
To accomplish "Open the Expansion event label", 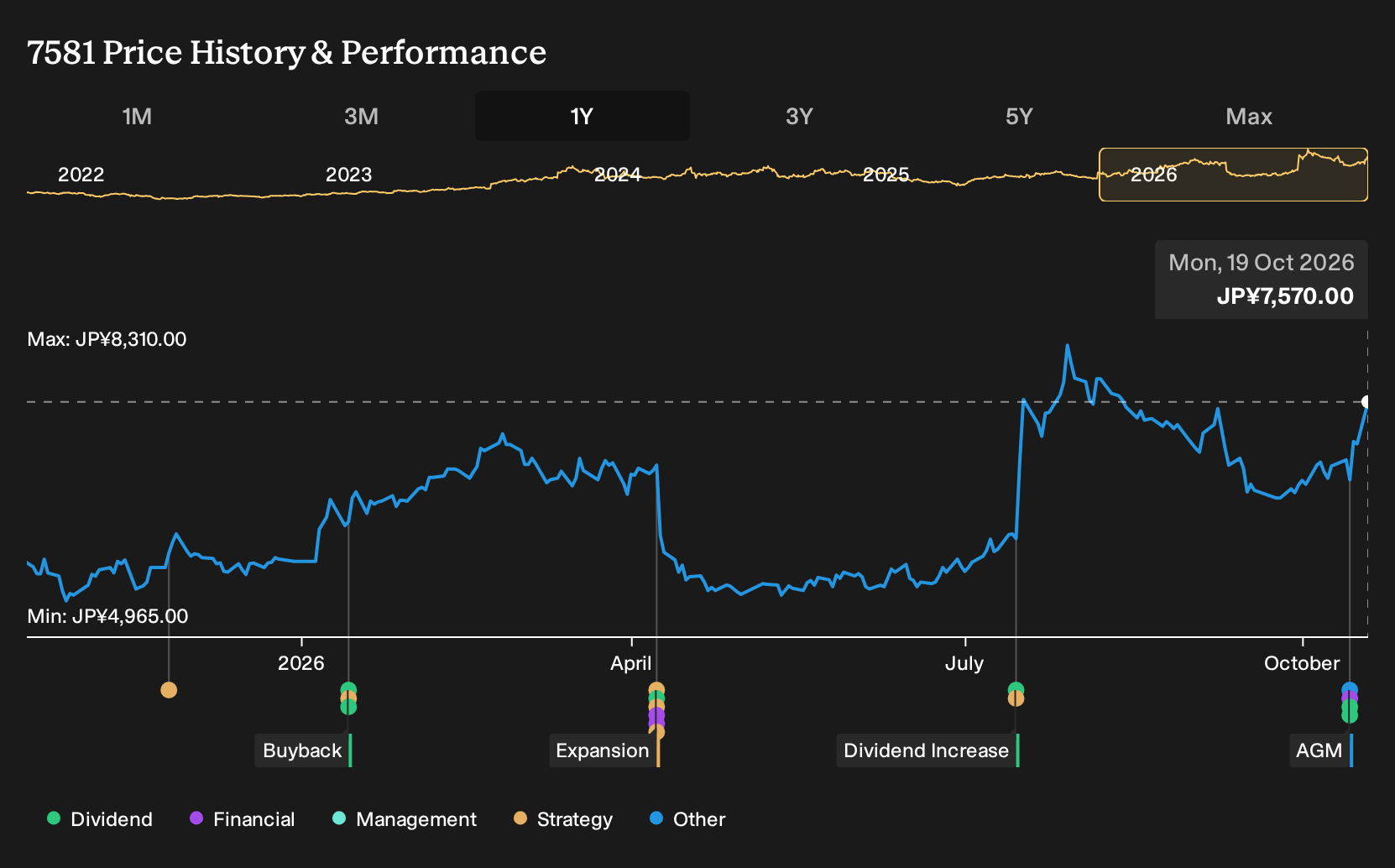I will (x=604, y=750).
